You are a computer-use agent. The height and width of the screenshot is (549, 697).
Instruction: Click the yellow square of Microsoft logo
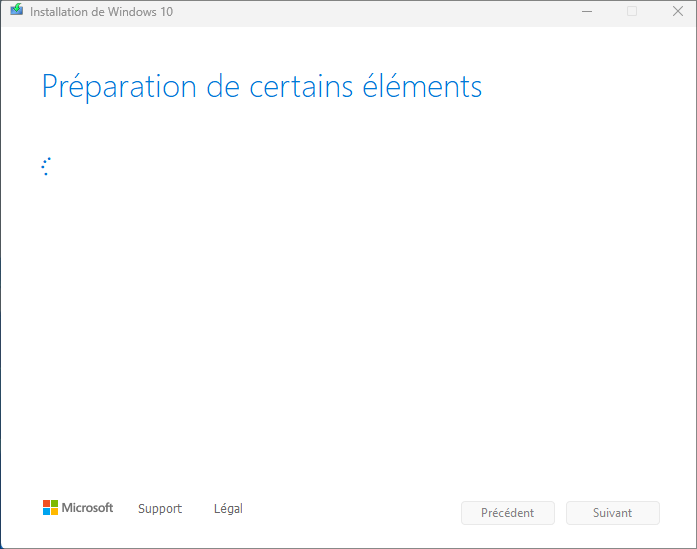[54, 512]
